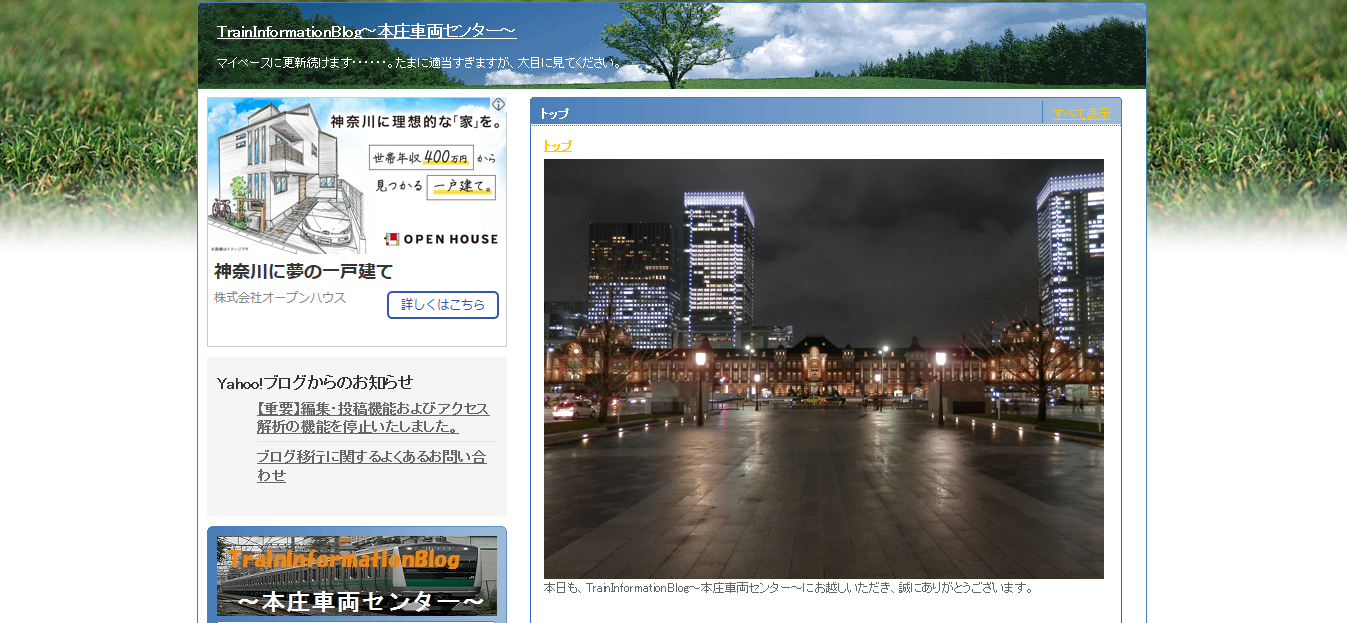Viewport: 1347px width, 623px height.
Task: Open the yellow トップ post title link
Action: click(x=557, y=145)
